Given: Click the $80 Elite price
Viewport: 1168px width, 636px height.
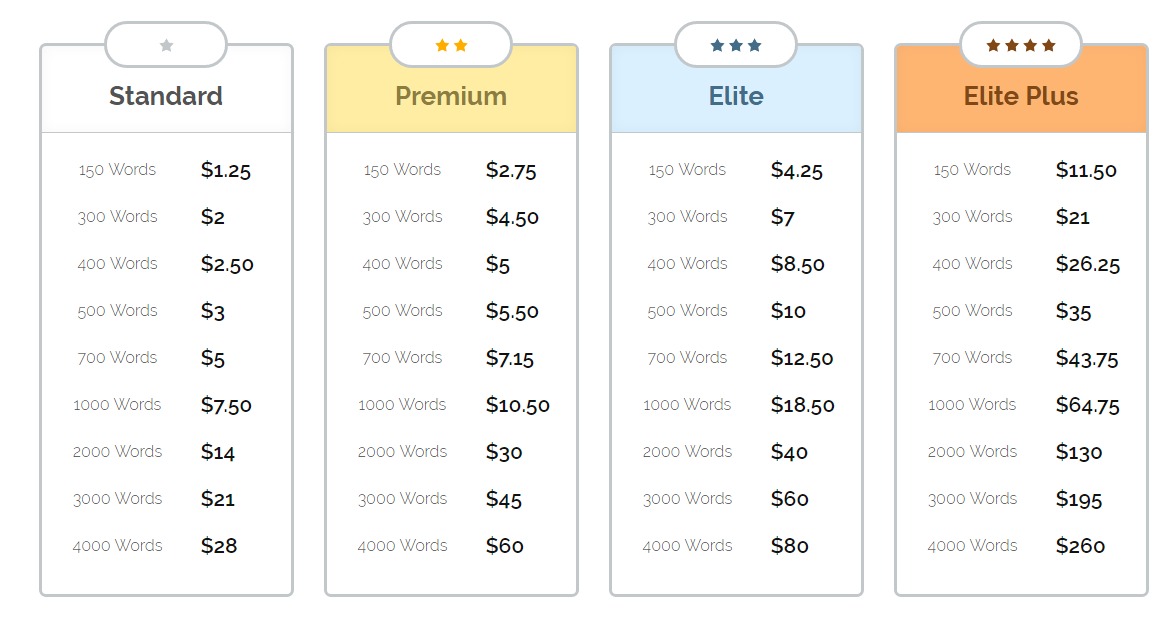Looking at the screenshot, I should 790,546.
